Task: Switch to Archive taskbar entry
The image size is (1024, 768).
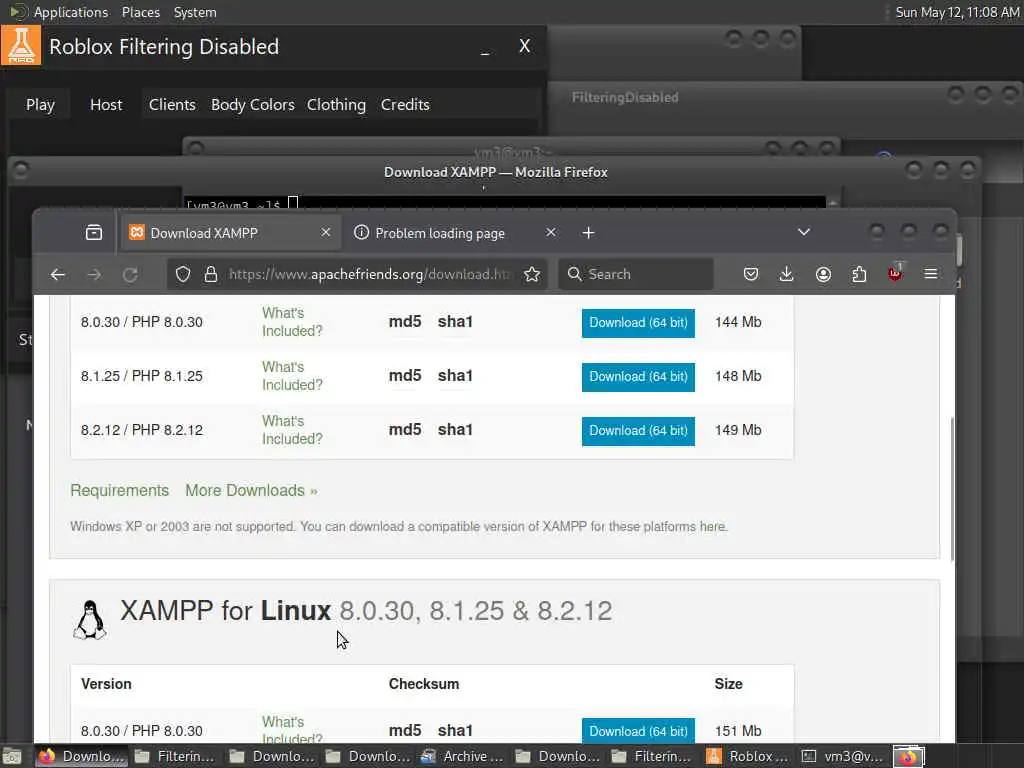Action: [x=463, y=756]
